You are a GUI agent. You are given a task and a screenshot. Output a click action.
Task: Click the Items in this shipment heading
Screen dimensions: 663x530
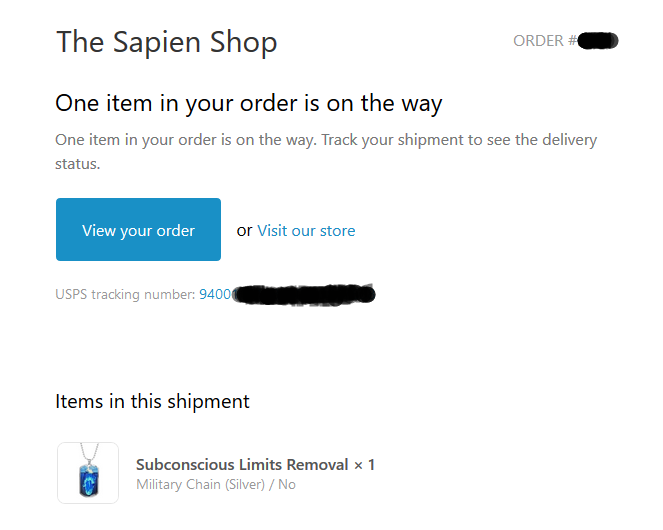pyautogui.click(x=152, y=401)
